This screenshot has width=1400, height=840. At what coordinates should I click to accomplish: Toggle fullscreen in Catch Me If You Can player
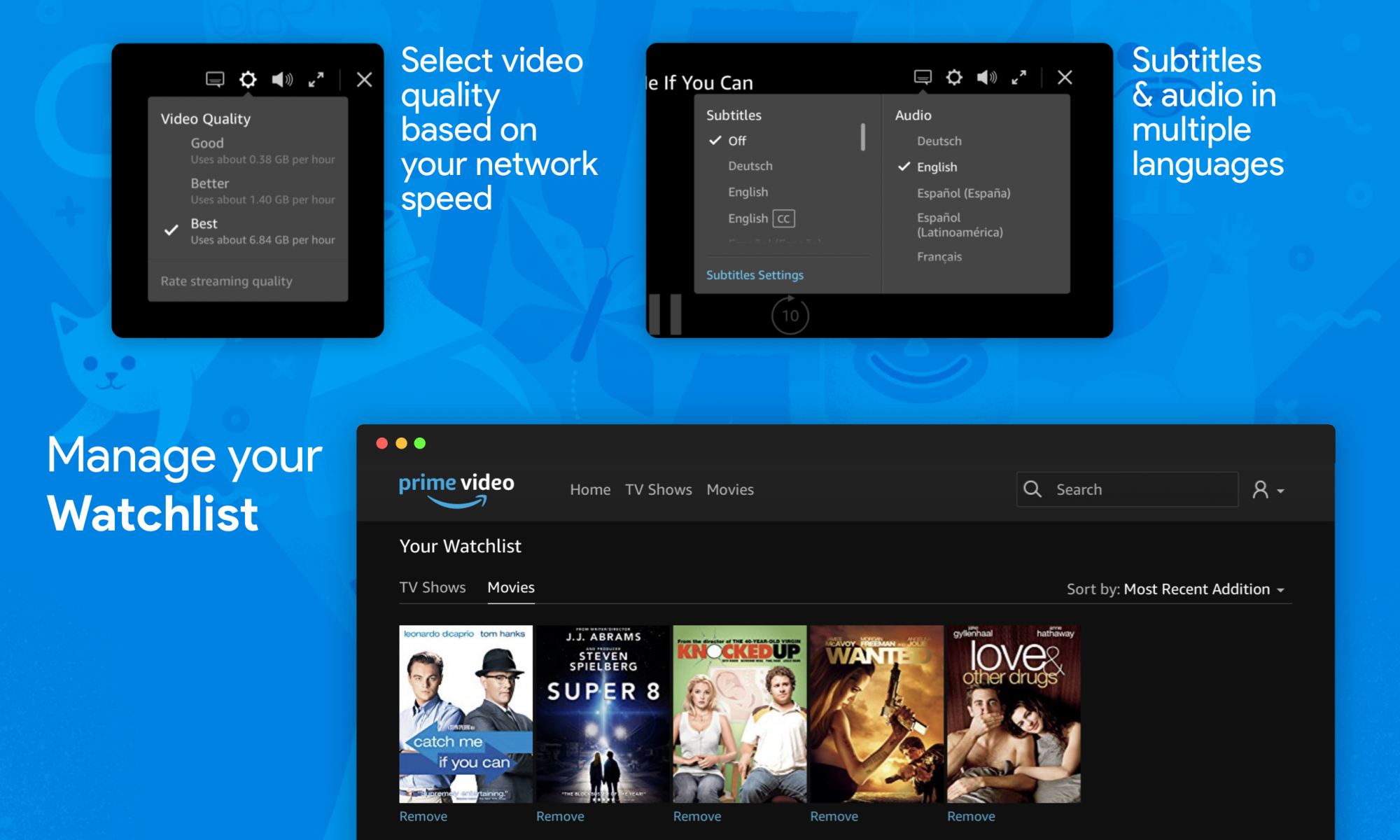[1019, 77]
